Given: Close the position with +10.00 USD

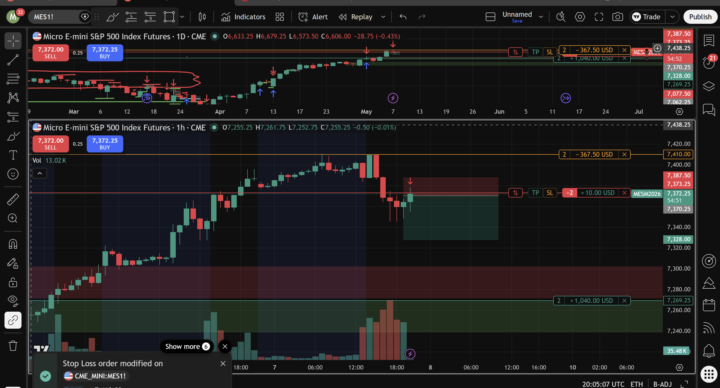Looking at the screenshot, I should [624, 193].
